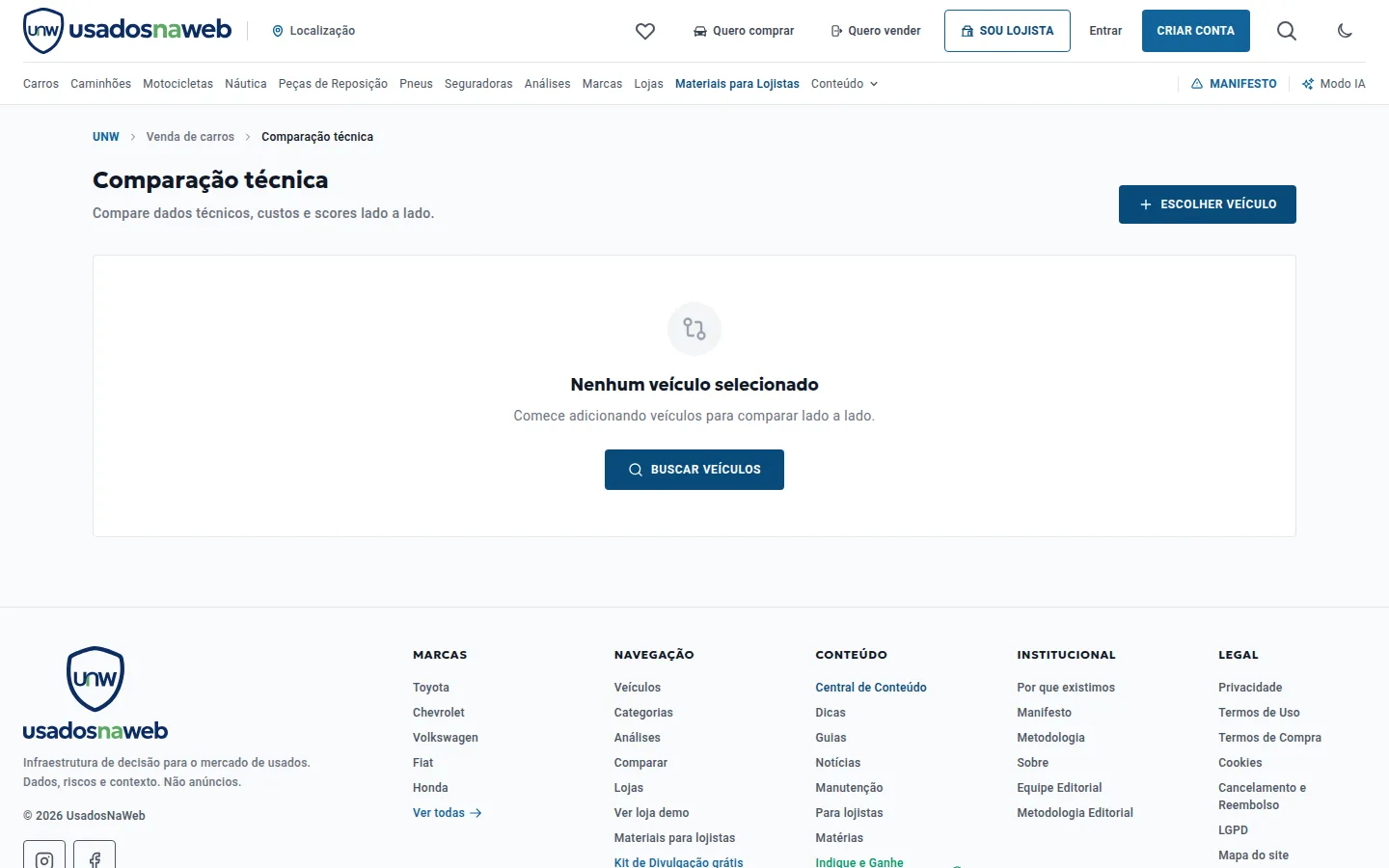Go to Venda de carros breadcrumb
Screen dimensions: 1389x868
pos(190,137)
